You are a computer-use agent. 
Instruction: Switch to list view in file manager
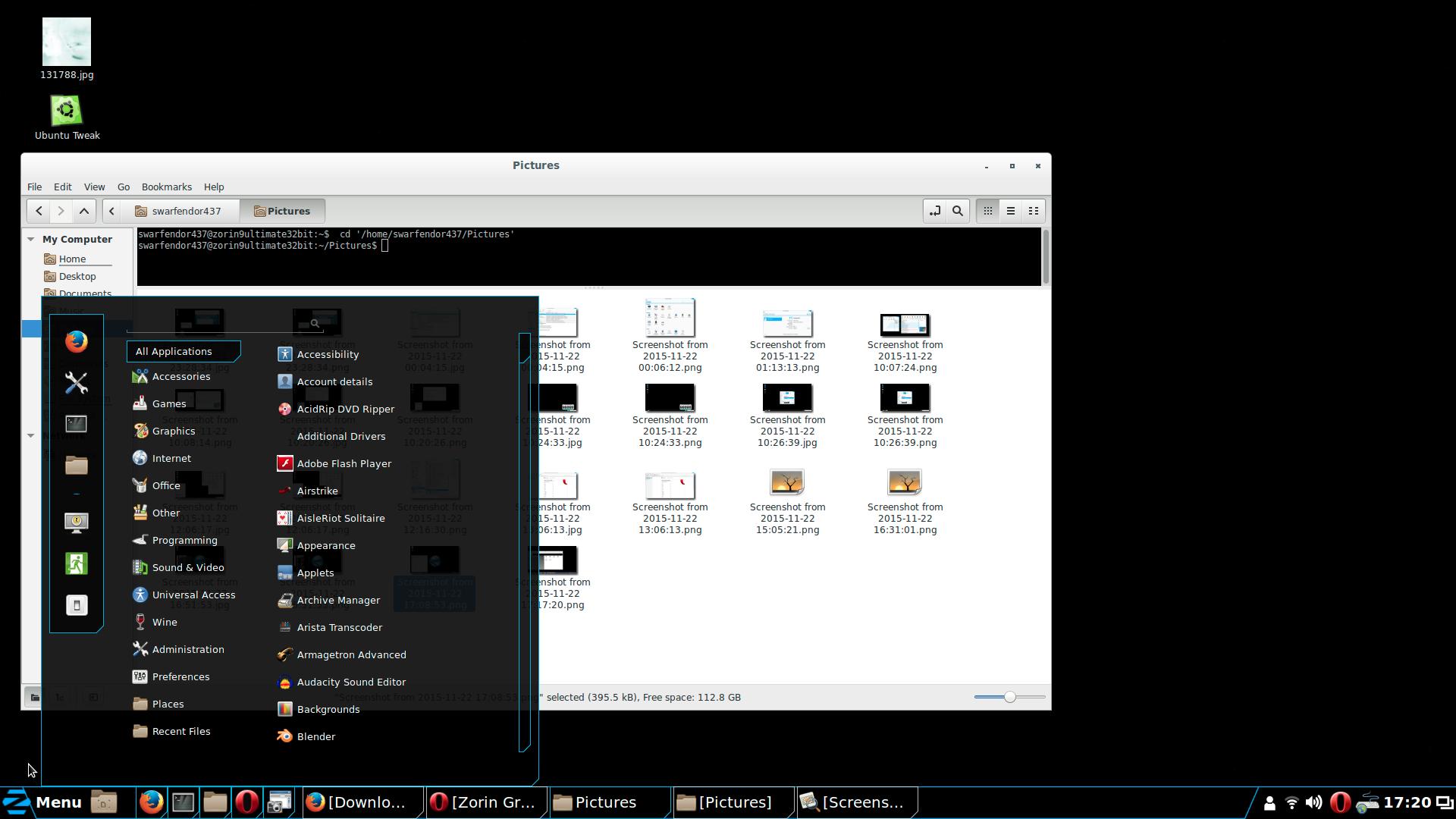click(x=1010, y=211)
